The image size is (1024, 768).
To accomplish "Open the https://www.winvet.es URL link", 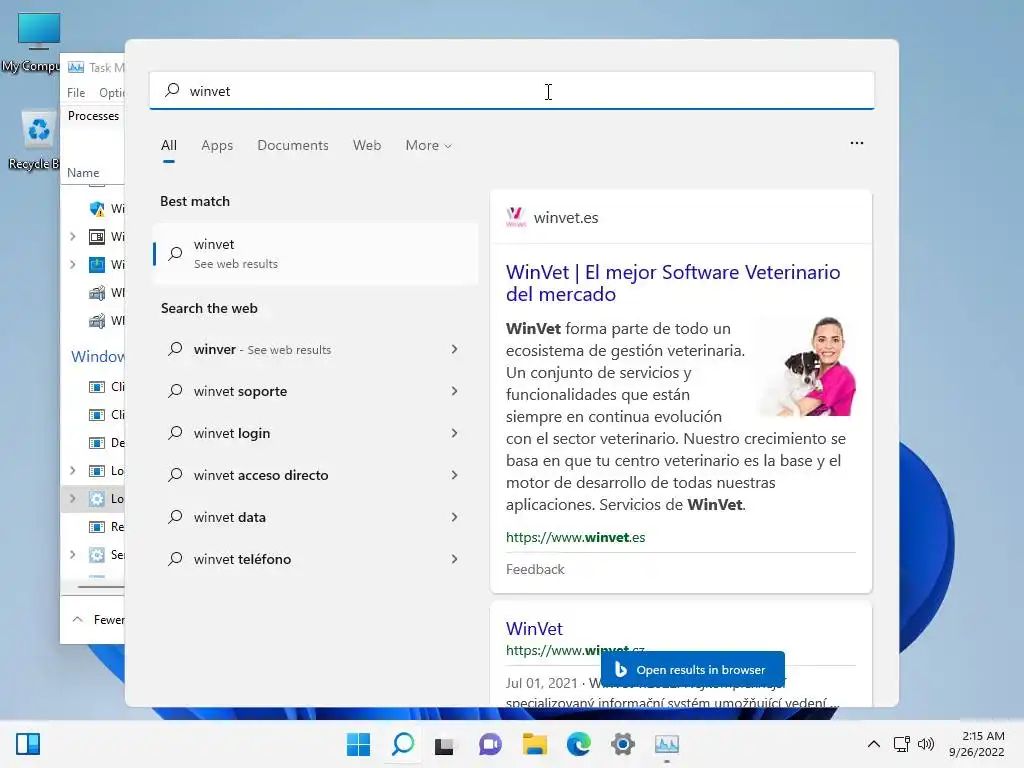I will [x=575, y=537].
